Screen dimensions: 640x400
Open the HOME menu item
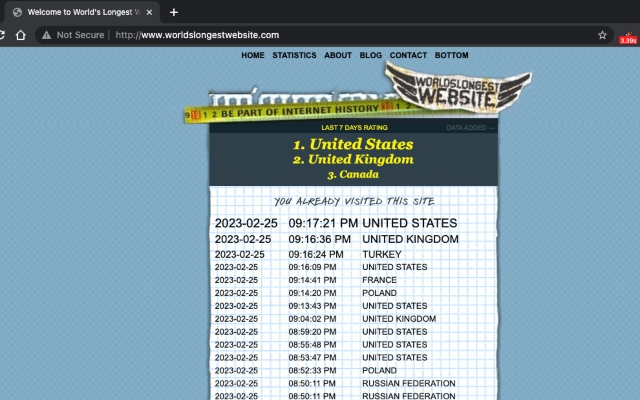click(252, 56)
